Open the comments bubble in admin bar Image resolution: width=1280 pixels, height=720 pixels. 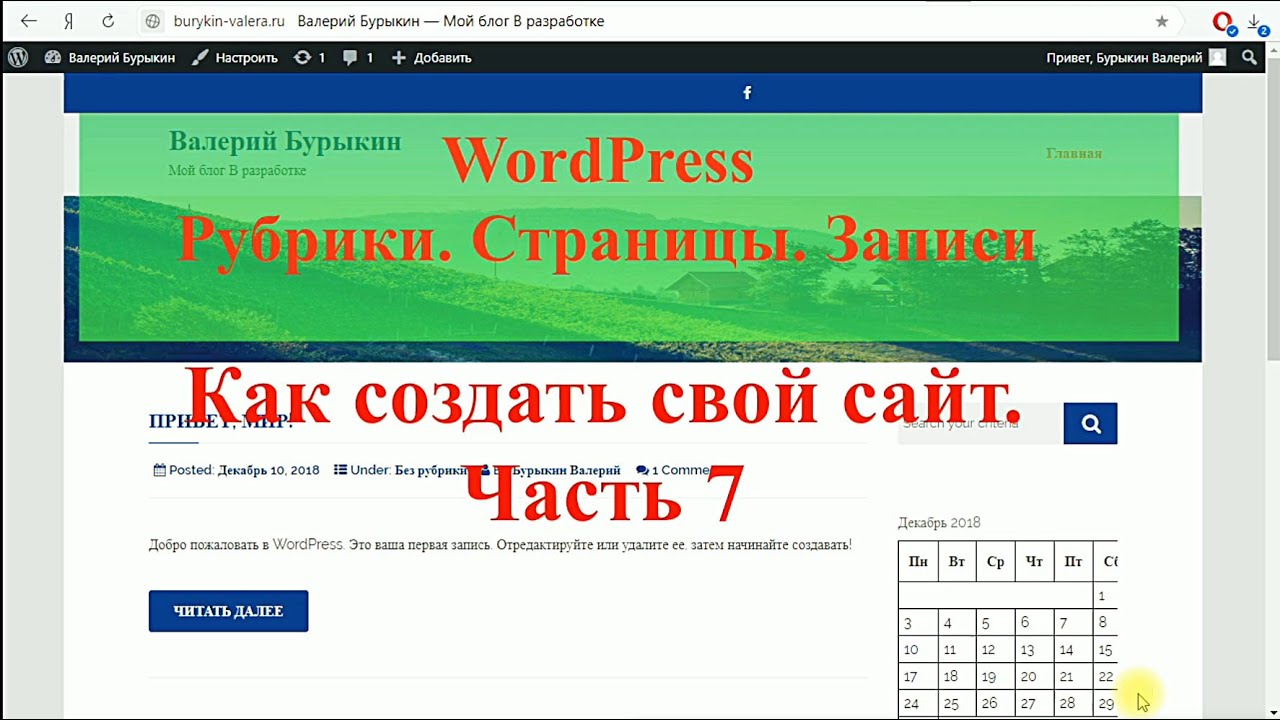[357, 57]
